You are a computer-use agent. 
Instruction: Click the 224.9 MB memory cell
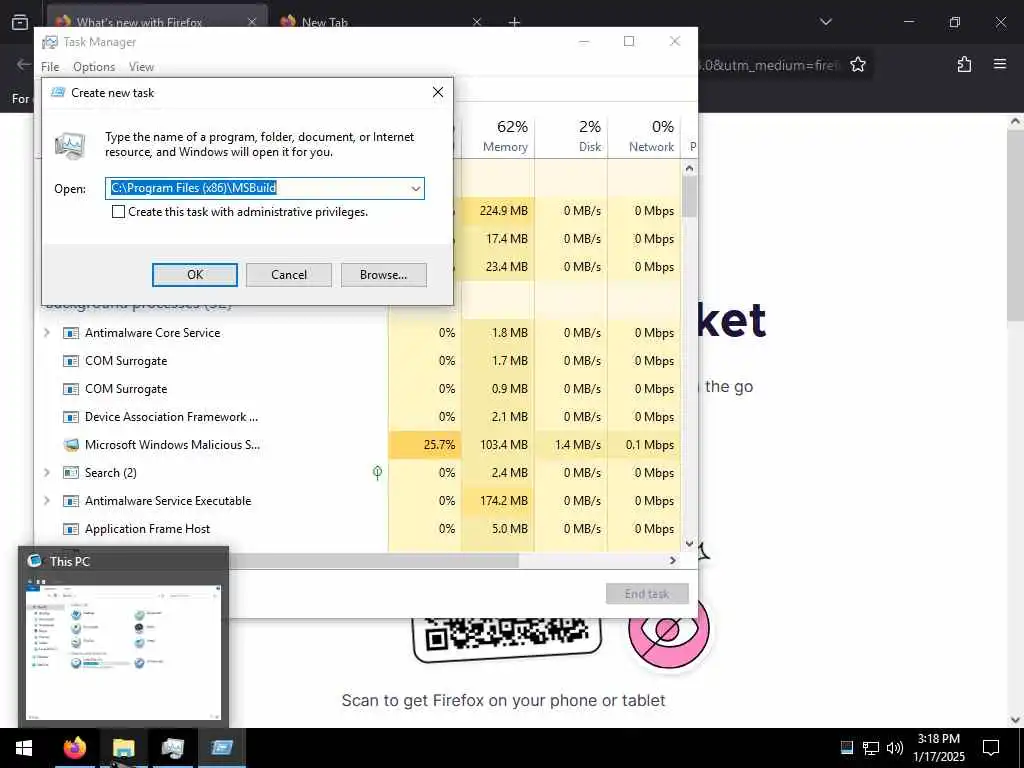pos(498,211)
